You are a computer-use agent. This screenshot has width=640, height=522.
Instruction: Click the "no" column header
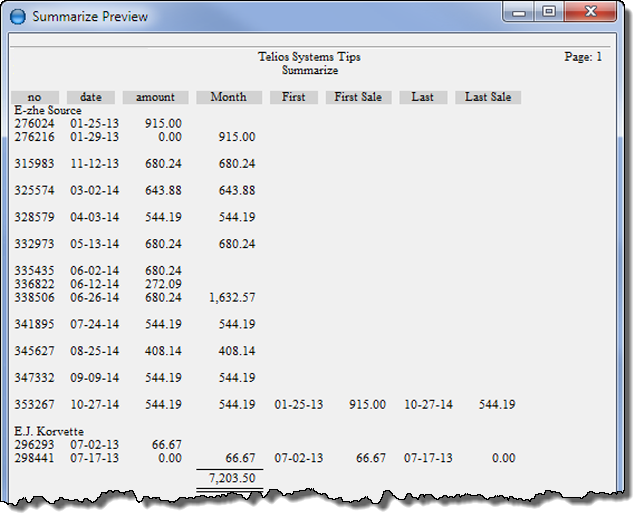coord(35,97)
